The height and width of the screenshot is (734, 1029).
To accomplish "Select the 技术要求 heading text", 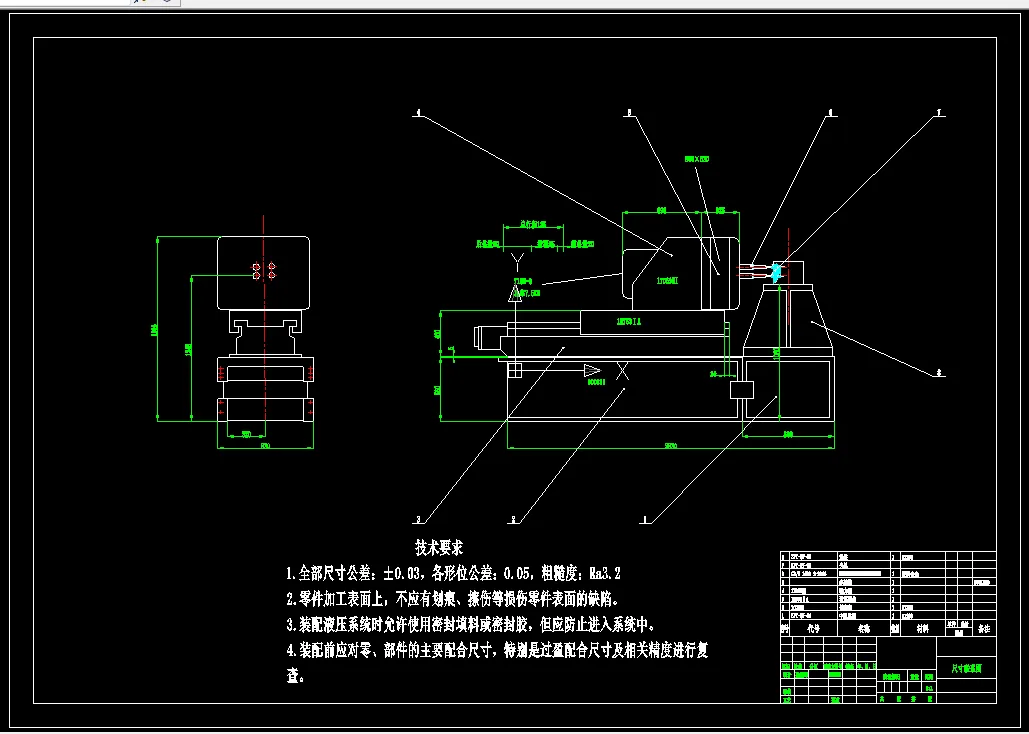I will click(439, 548).
